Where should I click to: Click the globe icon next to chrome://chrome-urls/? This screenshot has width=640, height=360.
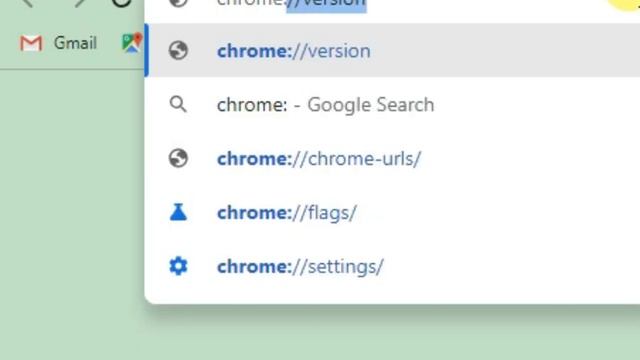click(178, 158)
